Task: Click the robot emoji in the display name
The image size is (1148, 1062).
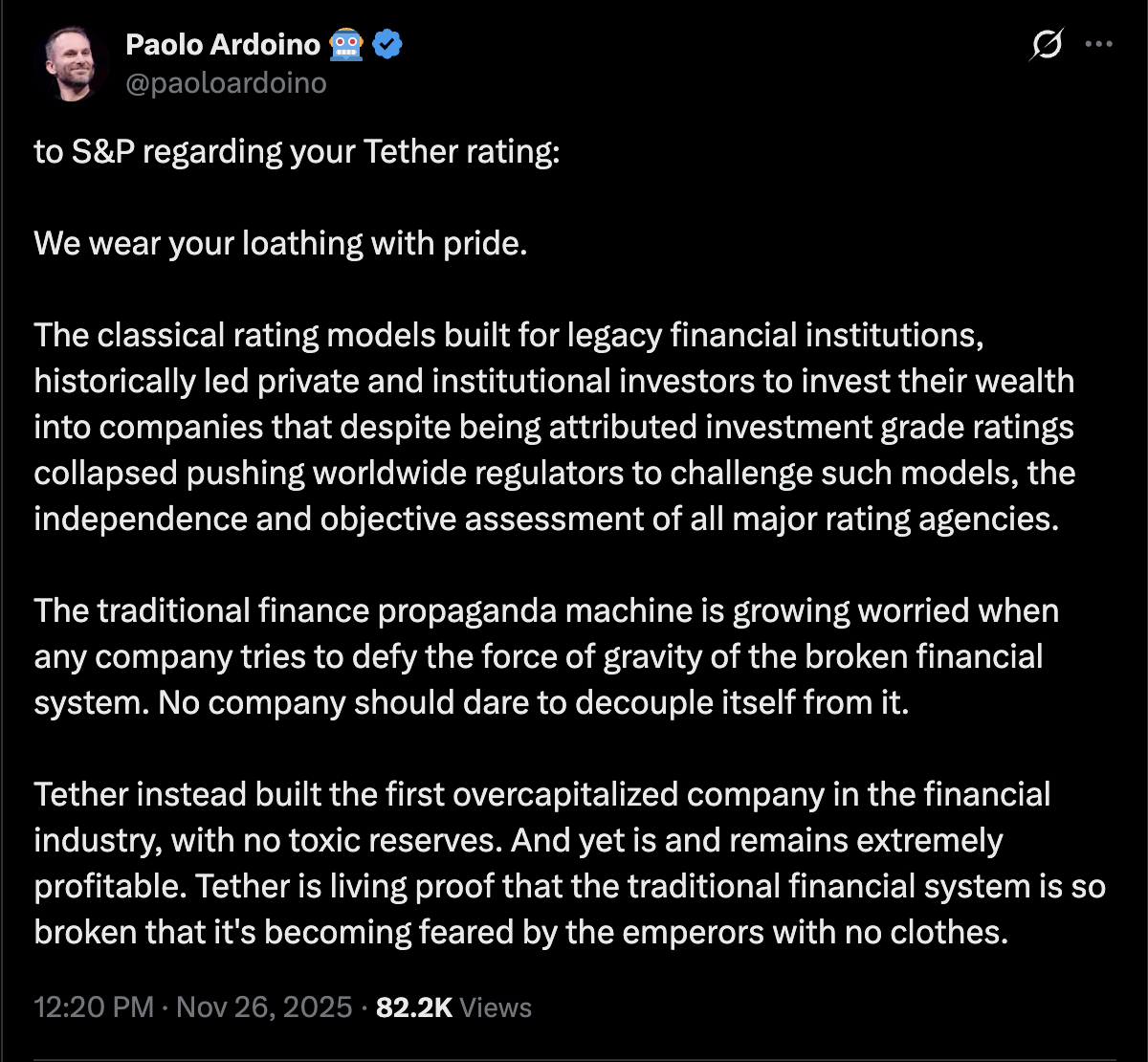Action: tap(346, 44)
